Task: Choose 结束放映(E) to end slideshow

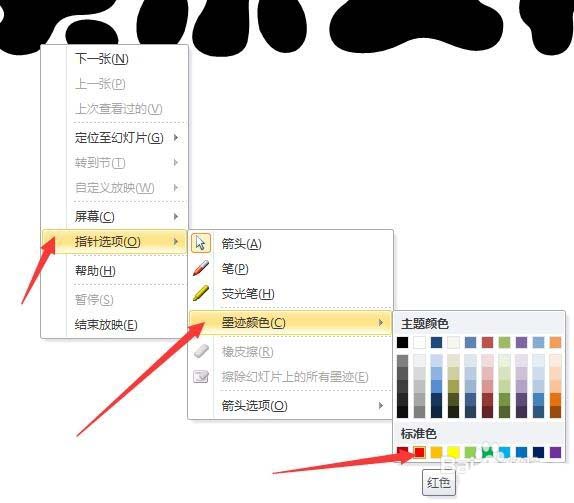Action: pyautogui.click(x=115, y=325)
